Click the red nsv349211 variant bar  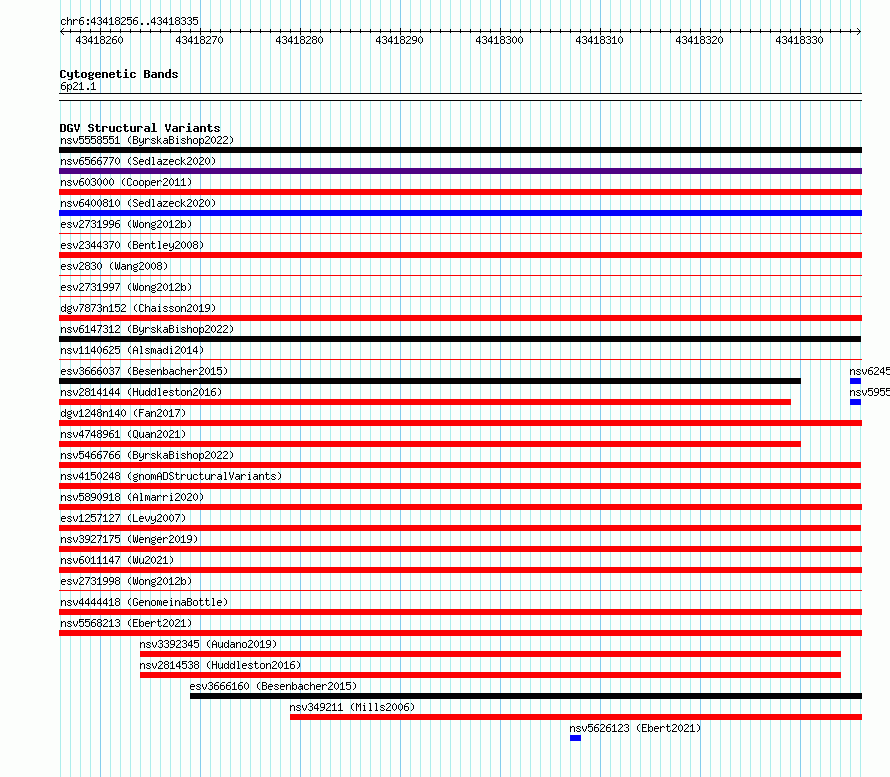tap(576, 717)
